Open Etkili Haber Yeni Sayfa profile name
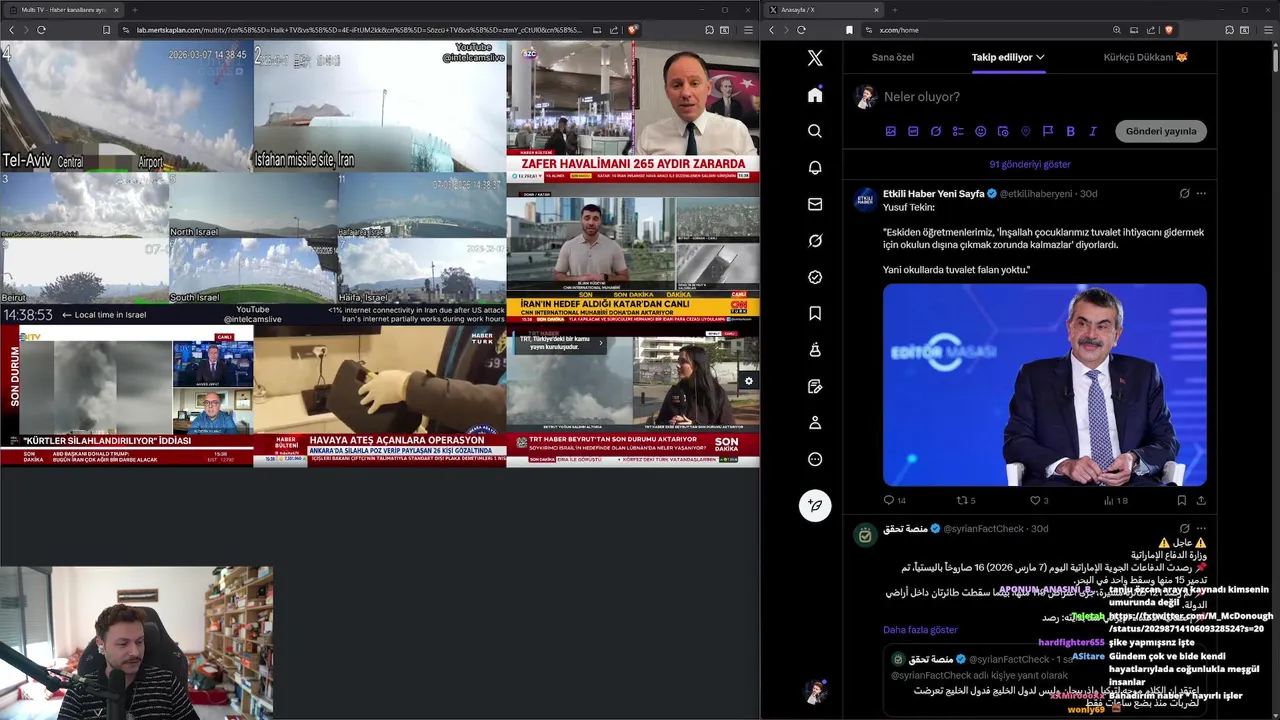This screenshot has height=720, width=1280. (934, 193)
